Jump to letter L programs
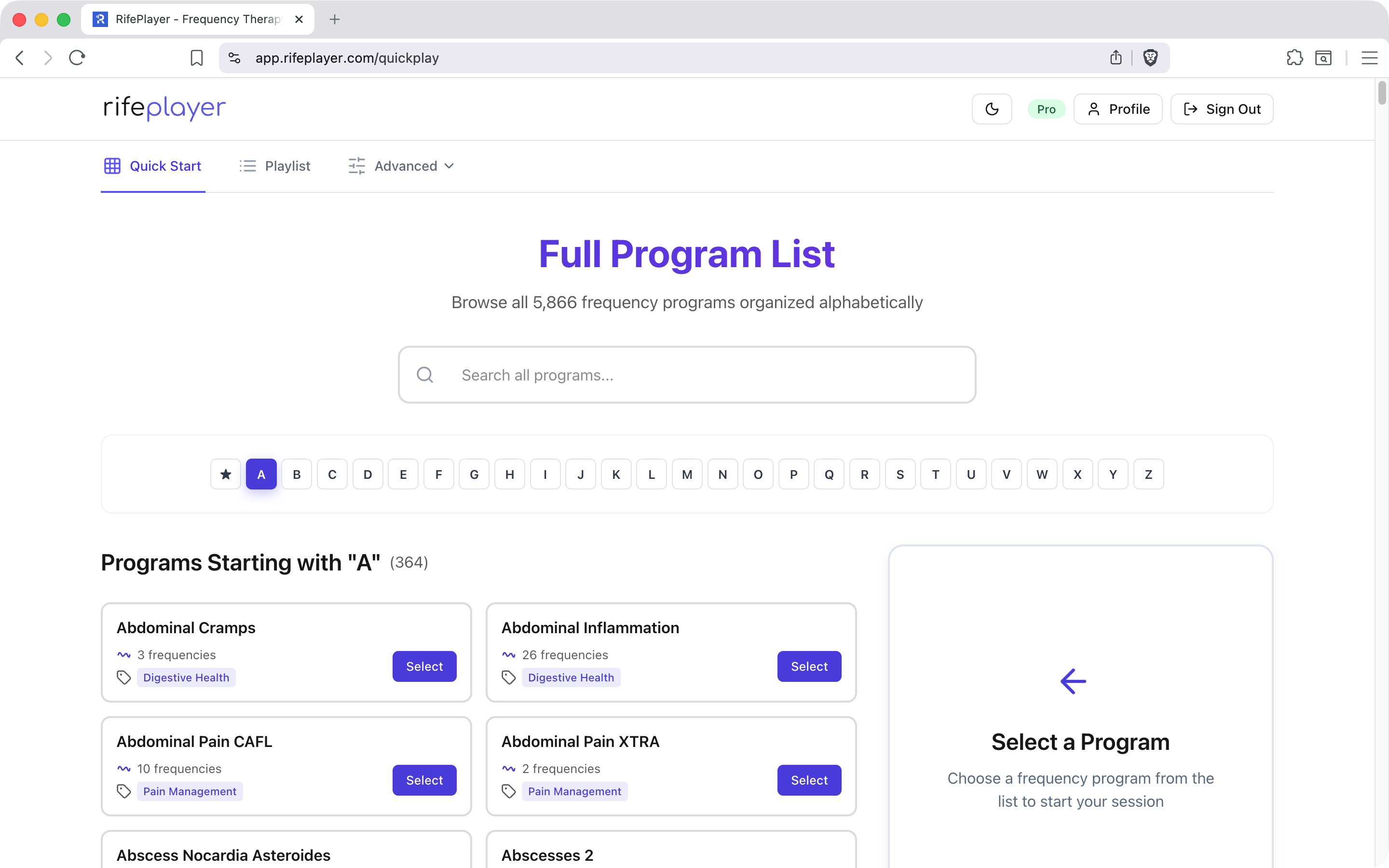 pos(652,474)
